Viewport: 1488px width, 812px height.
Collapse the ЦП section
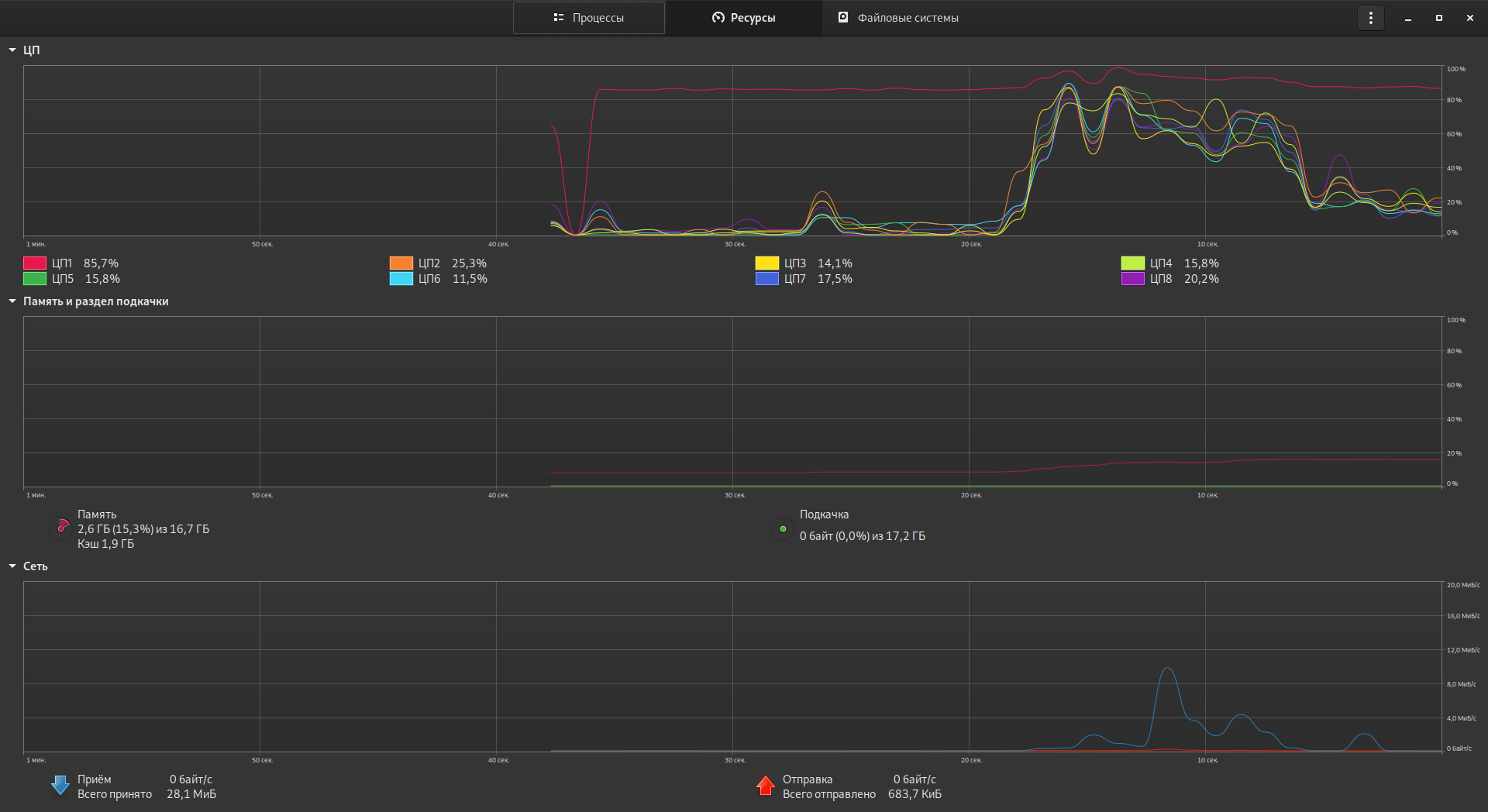[12, 50]
